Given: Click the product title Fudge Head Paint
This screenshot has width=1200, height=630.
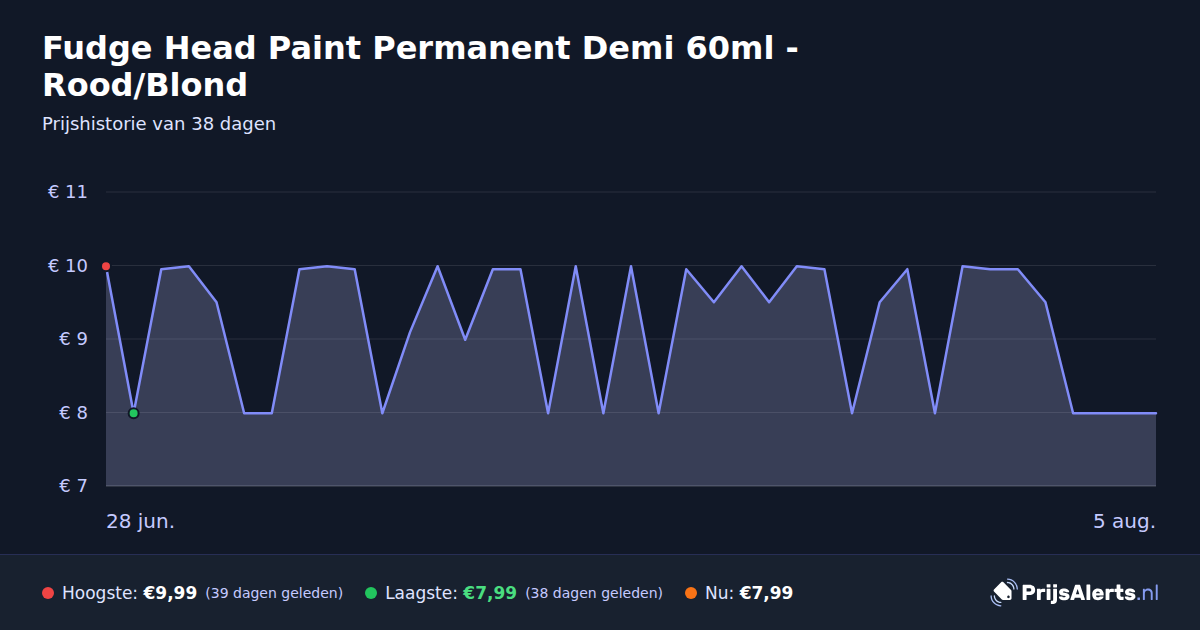Looking at the screenshot, I should [x=421, y=66].
